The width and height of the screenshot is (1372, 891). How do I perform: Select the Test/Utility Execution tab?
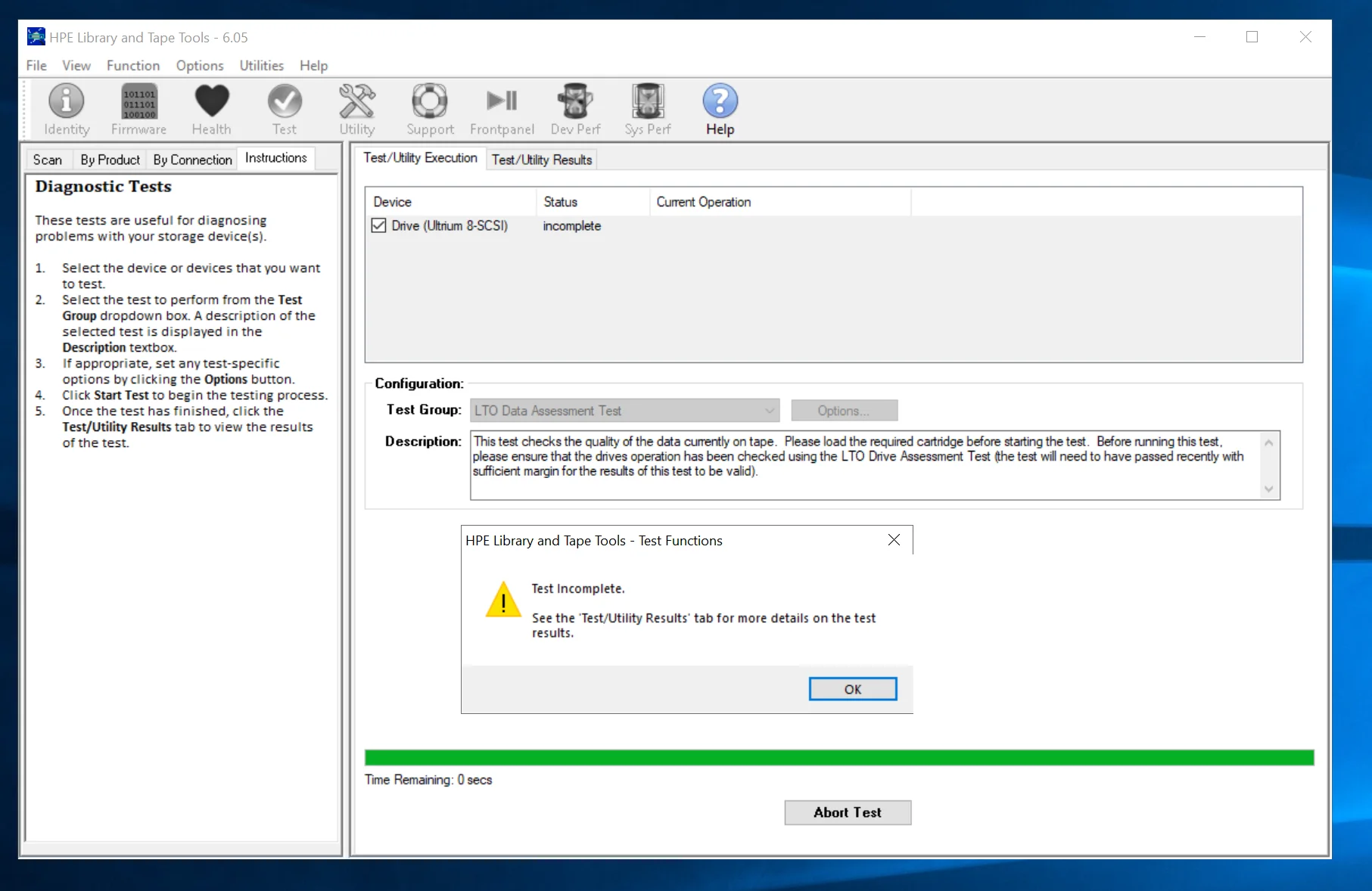(420, 157)
